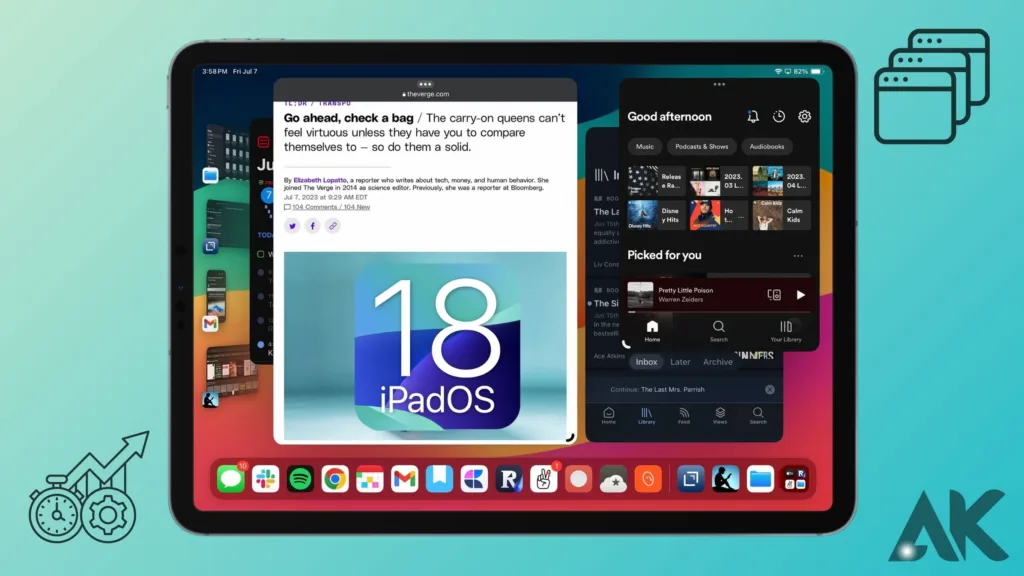The width and height of the screenshot is (1024, 576).
Task: Open the Elizabeth Lopatto author link
Action: [320, 180]
